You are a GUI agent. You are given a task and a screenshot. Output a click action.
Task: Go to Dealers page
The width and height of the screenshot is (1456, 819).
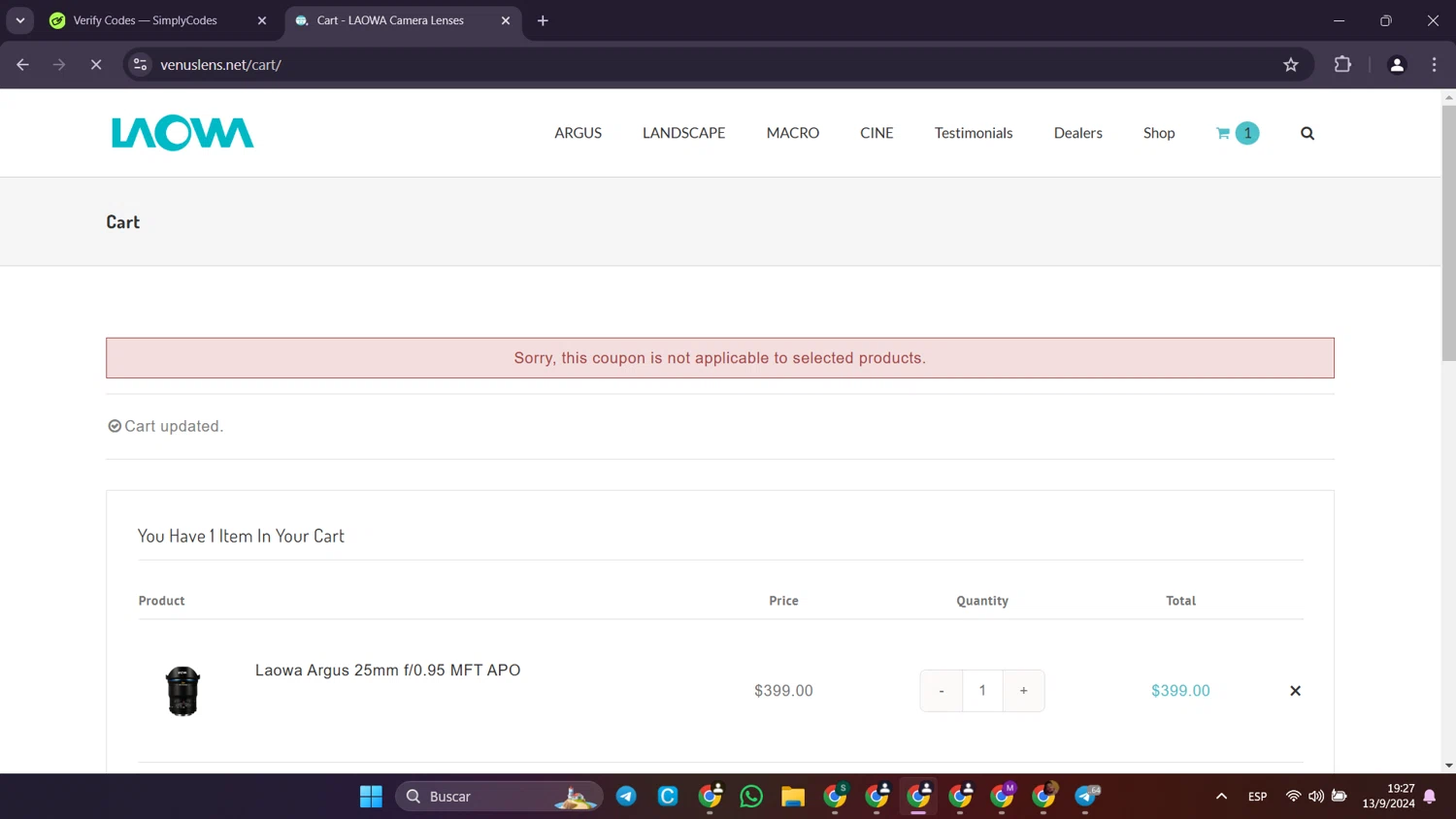coord(1077,133)
